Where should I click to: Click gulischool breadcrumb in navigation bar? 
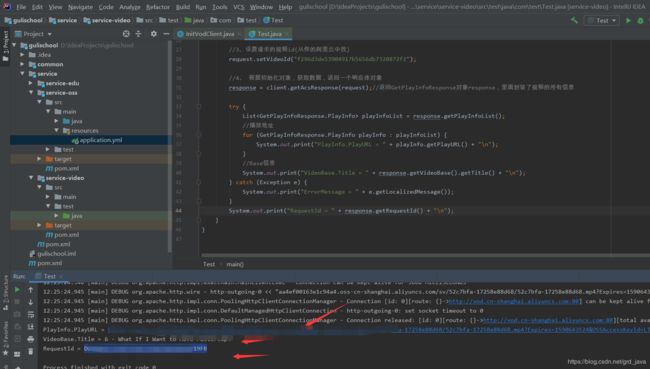pyautogui.click(x=24, y=20)
